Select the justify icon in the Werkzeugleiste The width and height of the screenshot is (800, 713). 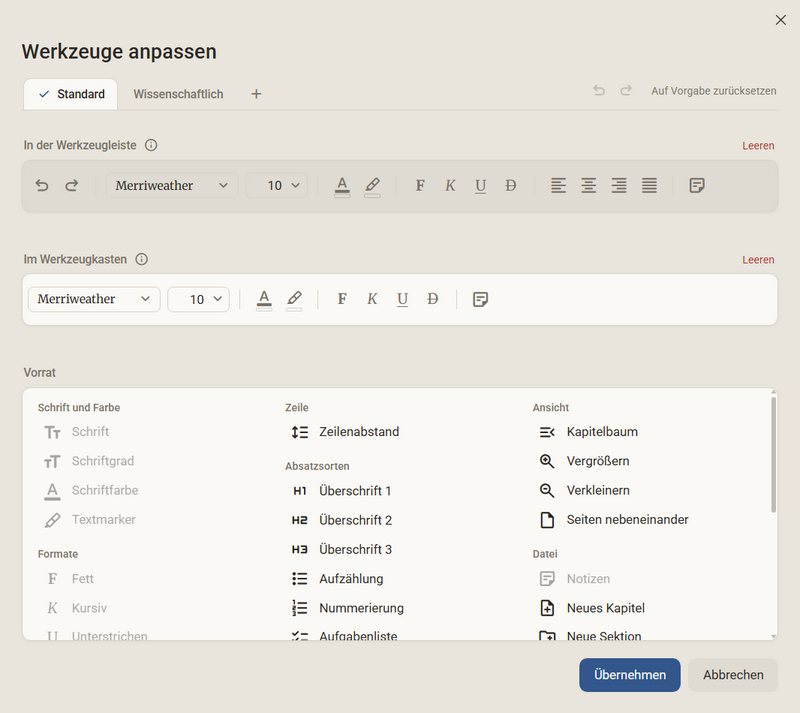[649, 185]
